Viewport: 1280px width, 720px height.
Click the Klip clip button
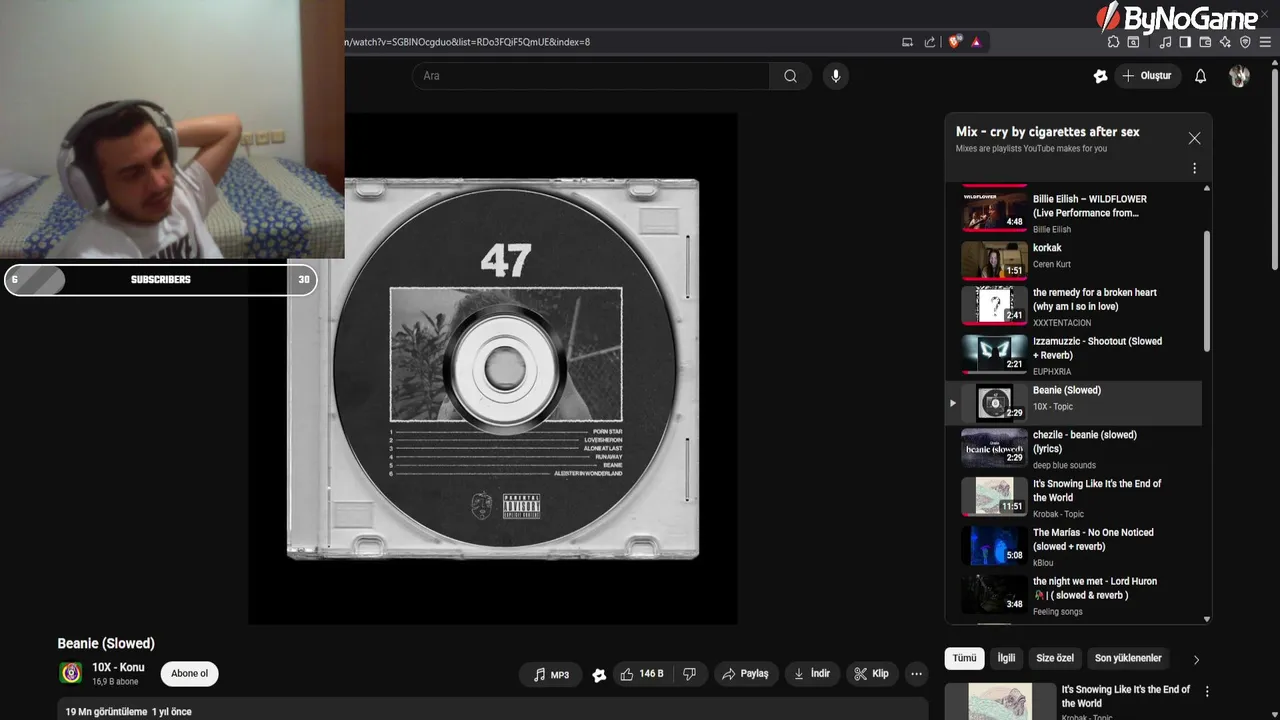pos(872,674)
